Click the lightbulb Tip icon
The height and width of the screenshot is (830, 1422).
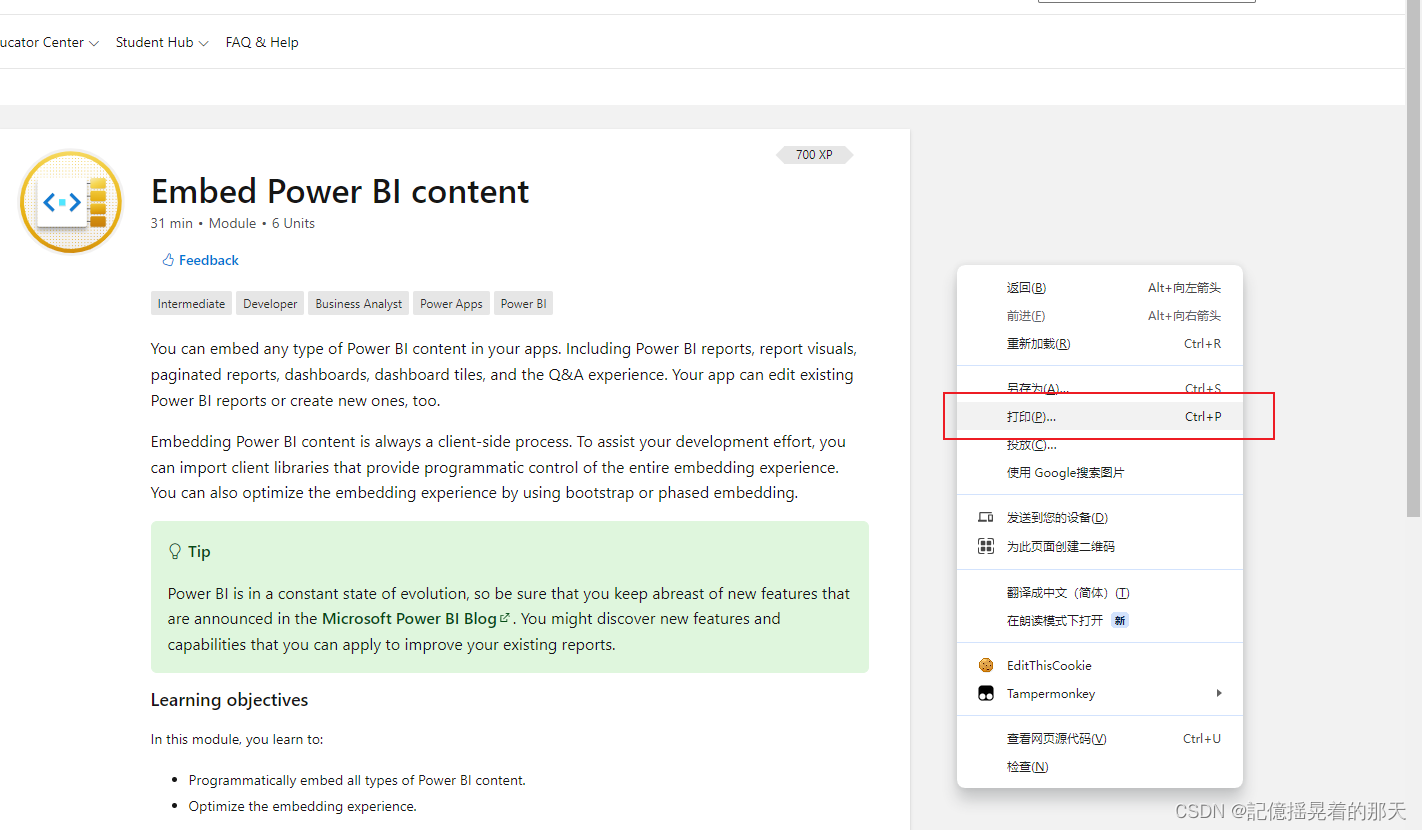click(x=175, y=551)
